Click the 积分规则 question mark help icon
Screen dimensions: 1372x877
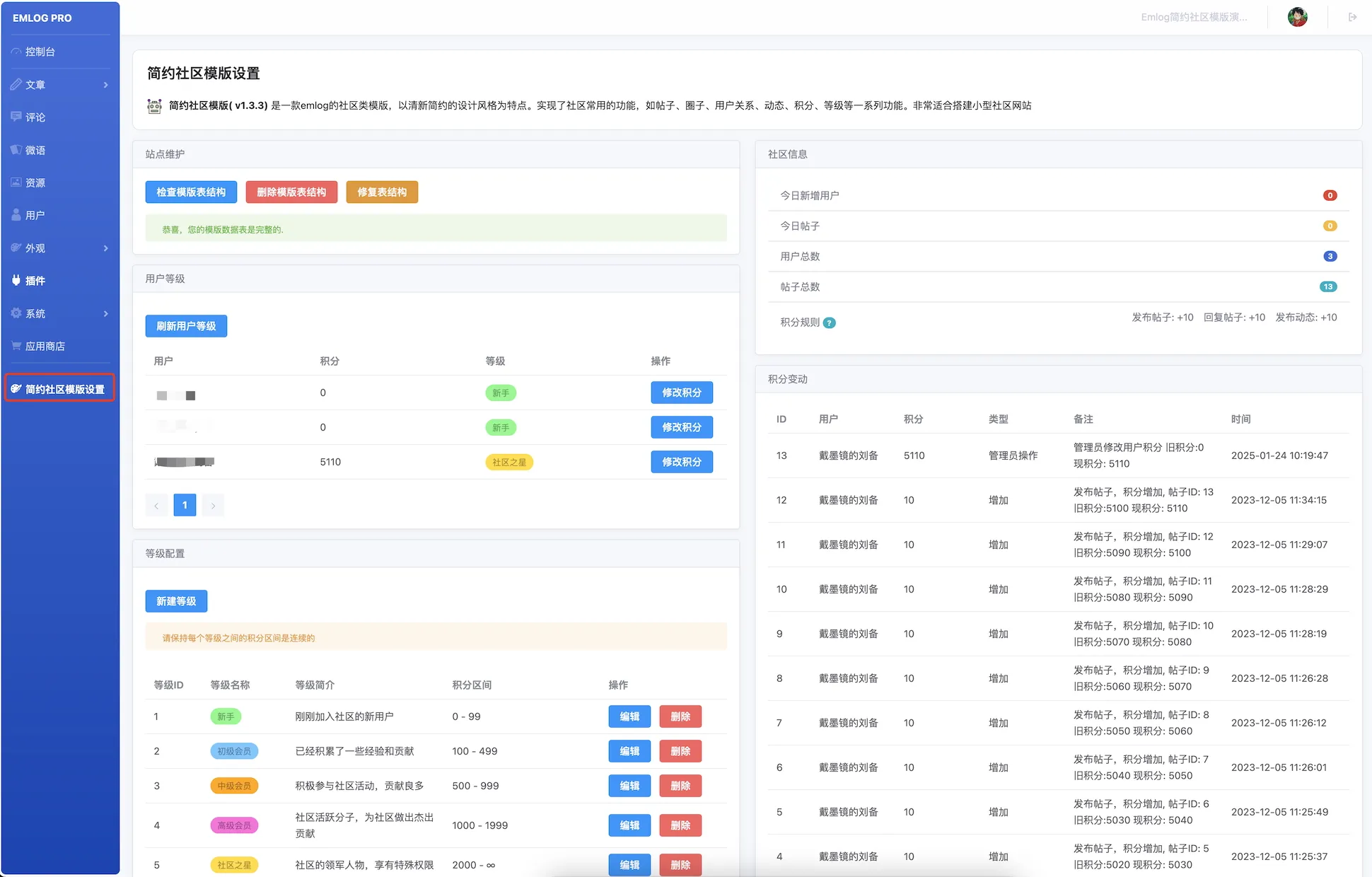click(830, 323)
